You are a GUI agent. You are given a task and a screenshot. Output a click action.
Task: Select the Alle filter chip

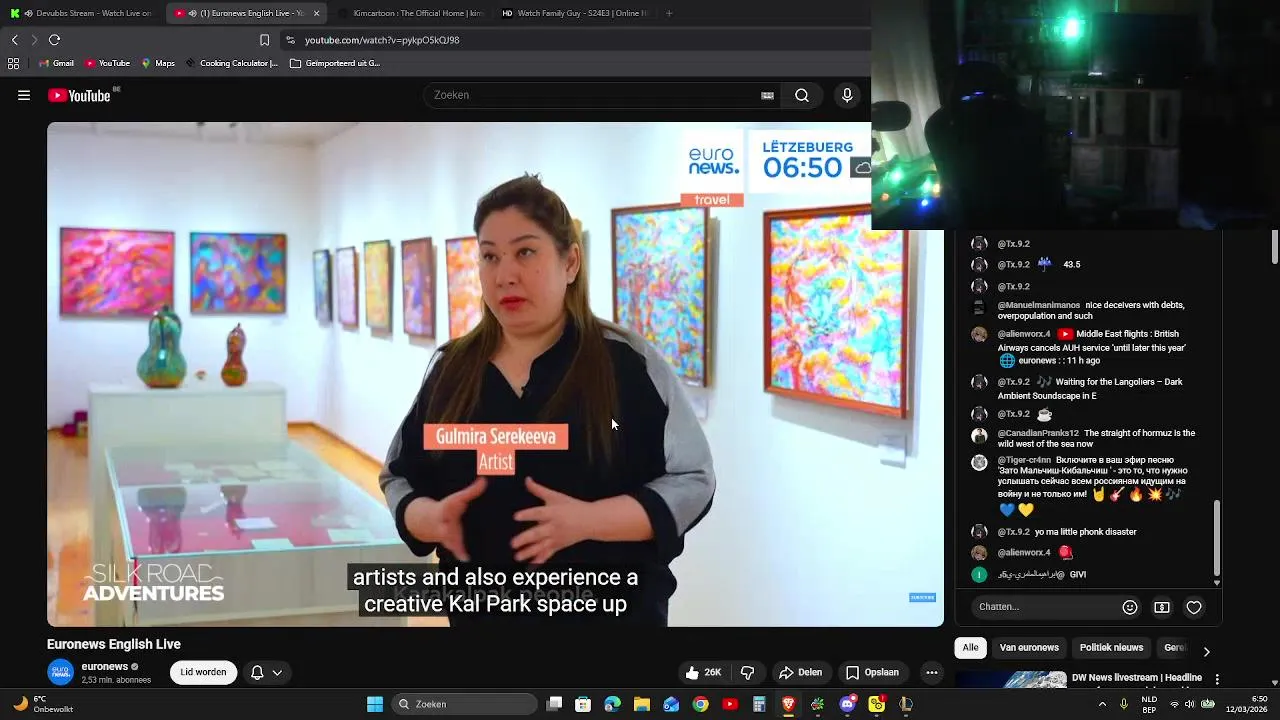tap(970, 648)
